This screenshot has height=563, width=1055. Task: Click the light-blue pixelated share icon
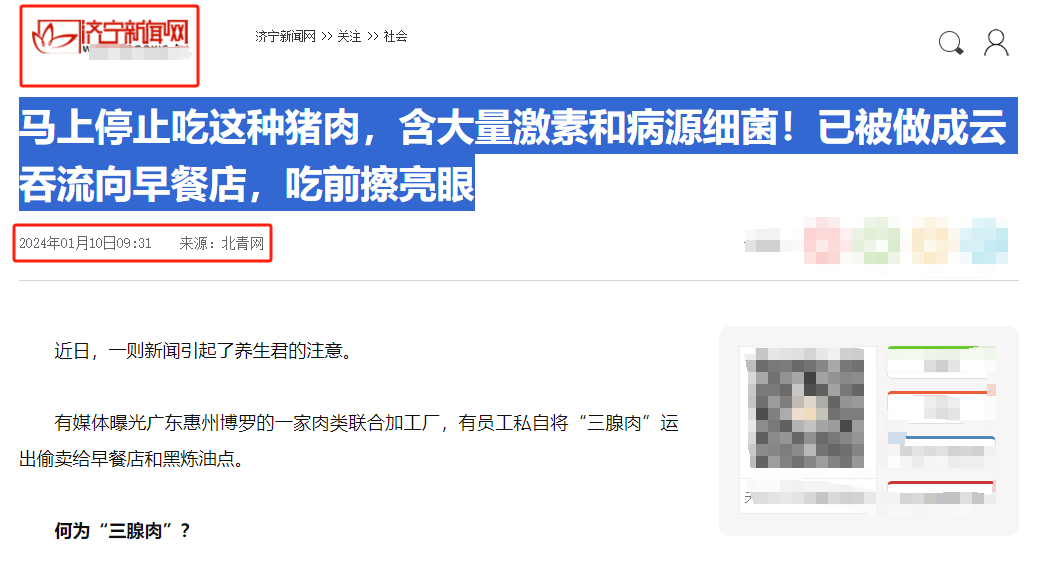point(984,240)
